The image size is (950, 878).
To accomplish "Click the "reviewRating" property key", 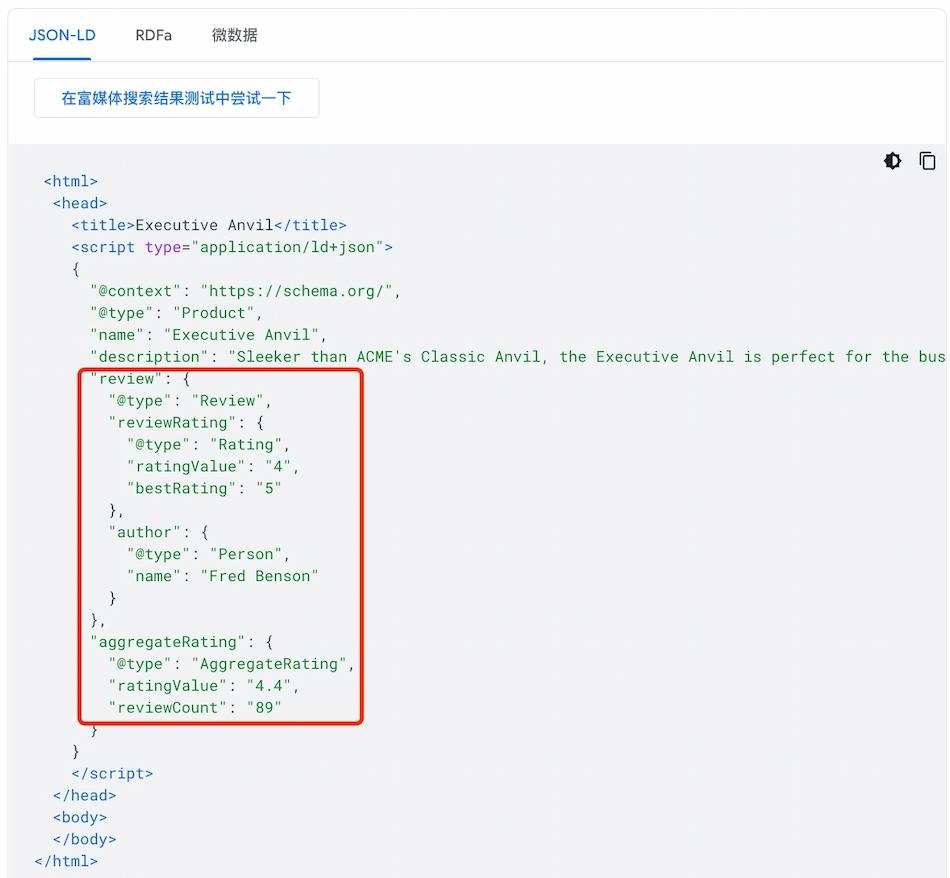I will click(x=172, y=423).
